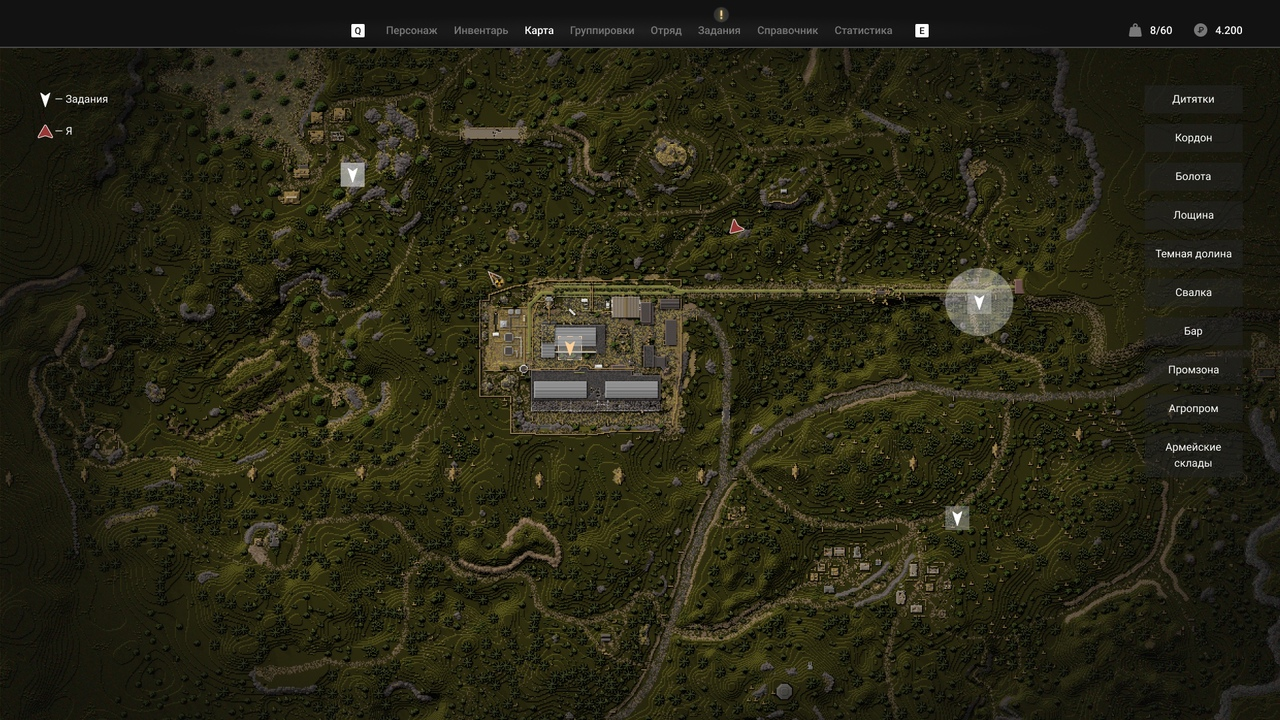The height and width of the screenshot is (720, 1280).
Task: Select the quest marker in the northwest village
Action: (x=352, y=175)
